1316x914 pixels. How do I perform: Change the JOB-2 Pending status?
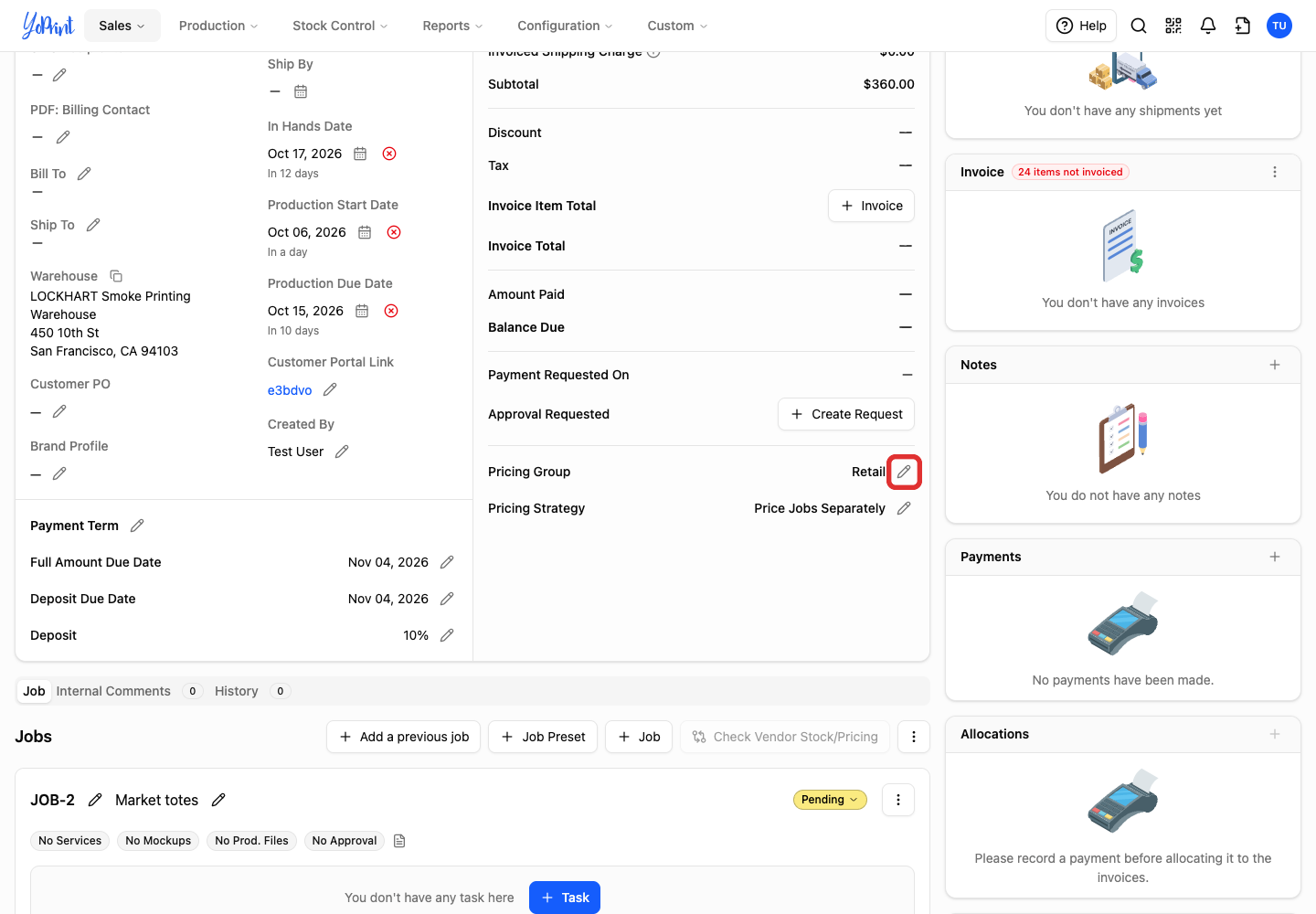pyautogui.click(x=830, y=800)
